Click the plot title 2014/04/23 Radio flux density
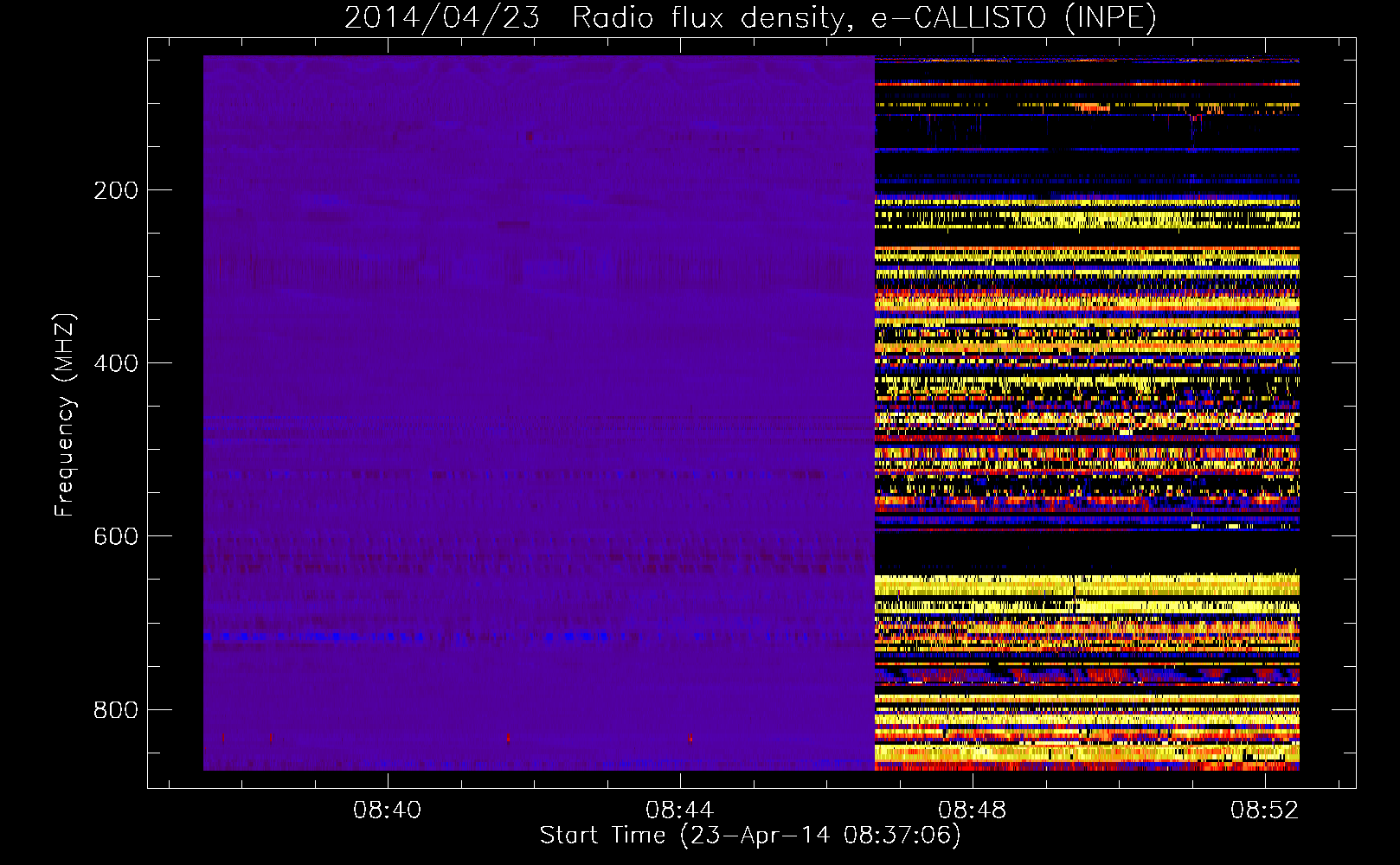This screenshot has width=1400, height=865. click(x=750, y=17)
